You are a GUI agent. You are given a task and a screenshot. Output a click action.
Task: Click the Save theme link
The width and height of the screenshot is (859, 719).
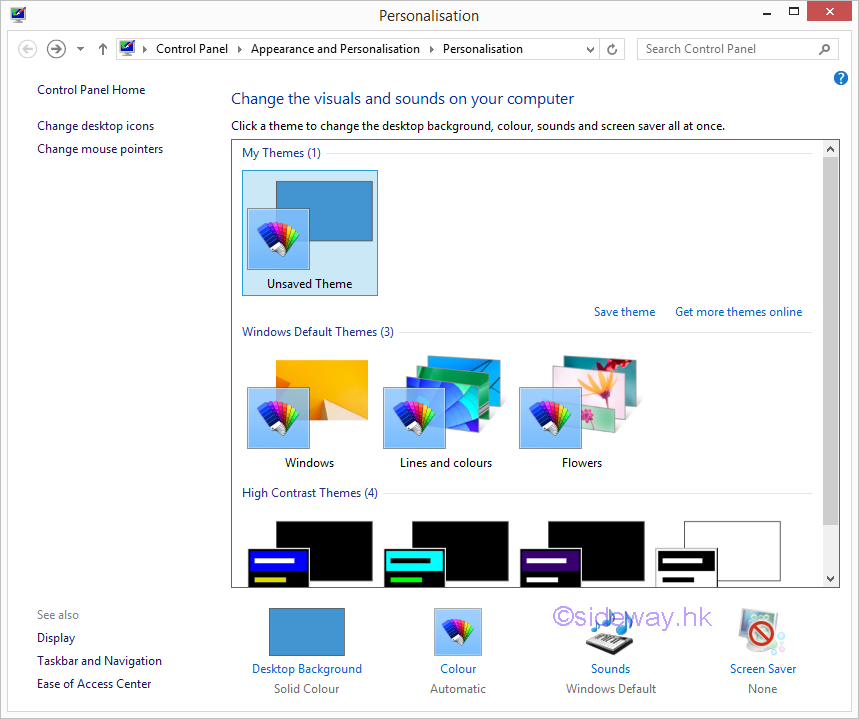pyautogui.click(x=624, y=312)
